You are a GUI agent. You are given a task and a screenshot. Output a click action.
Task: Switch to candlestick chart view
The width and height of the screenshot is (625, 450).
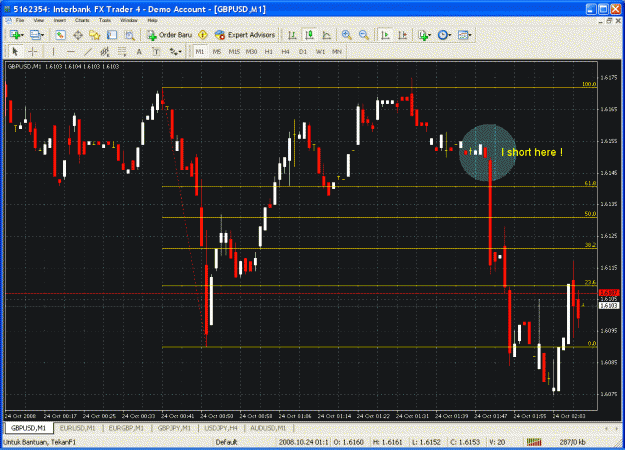coord(309,35)
